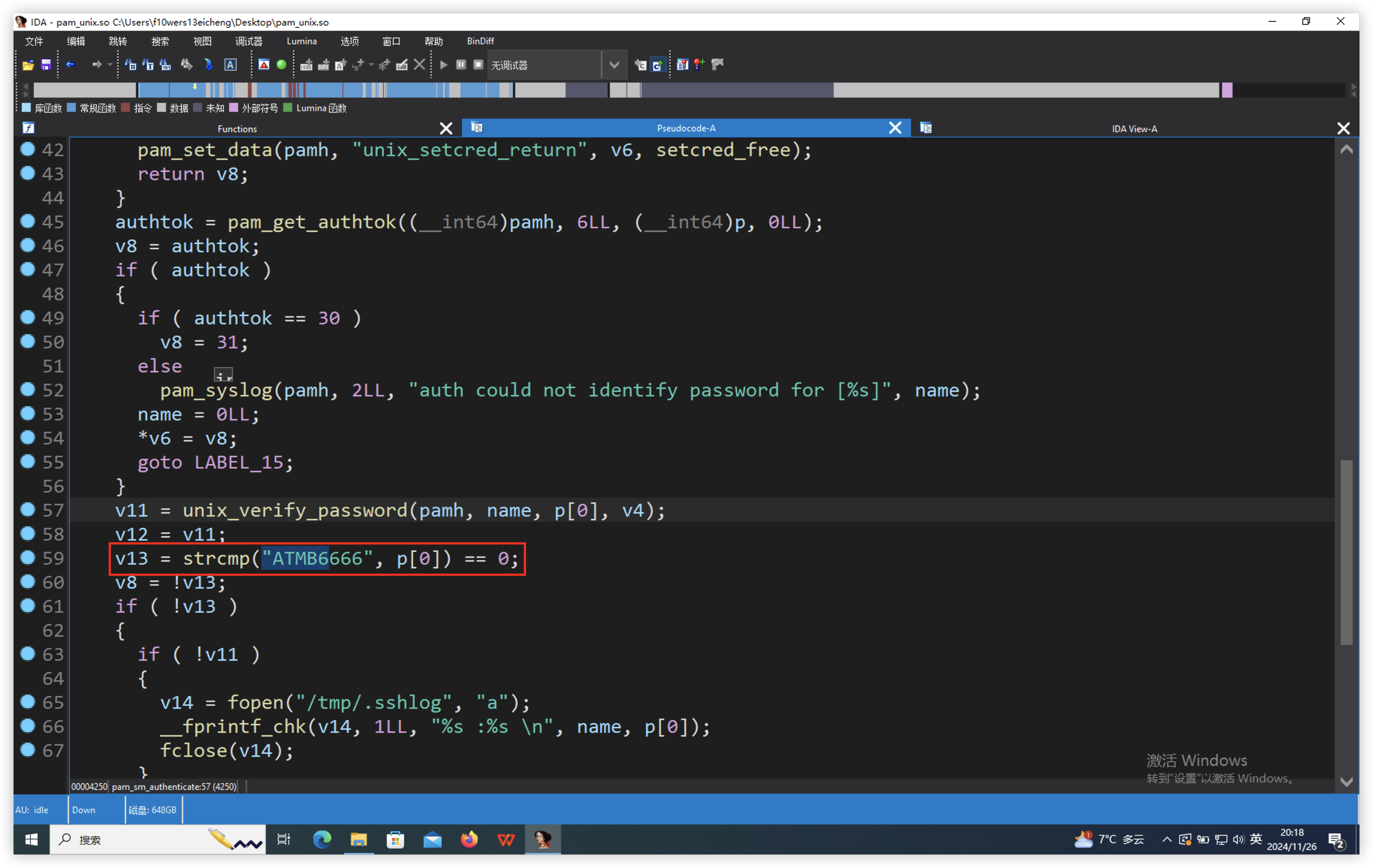Click the Lumina 函数 green legend swatch
The image size is (1373, 868).
coord(287,107)
